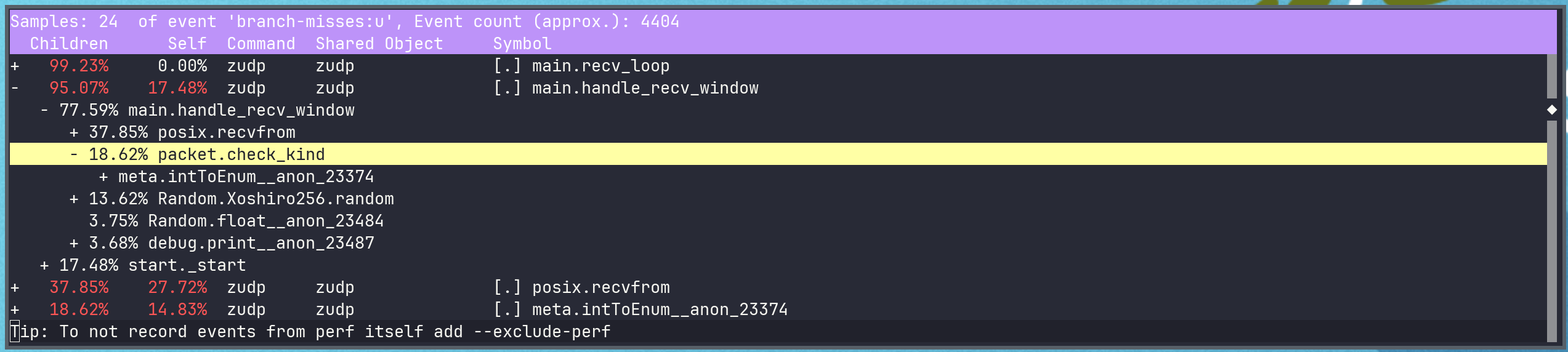The height and width of the screenshot is (352, 1568).
Task: Expand the 17.48% start._start entry
Action: (x=44, y=265)
